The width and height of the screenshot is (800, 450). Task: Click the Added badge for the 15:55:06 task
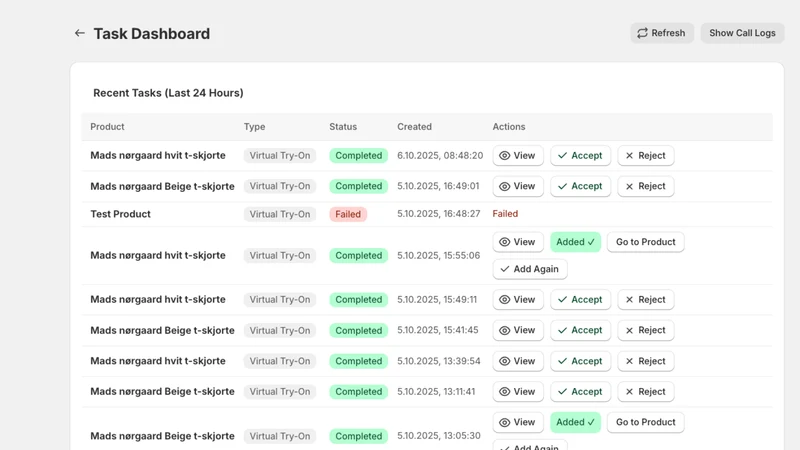tap(575, 242)
